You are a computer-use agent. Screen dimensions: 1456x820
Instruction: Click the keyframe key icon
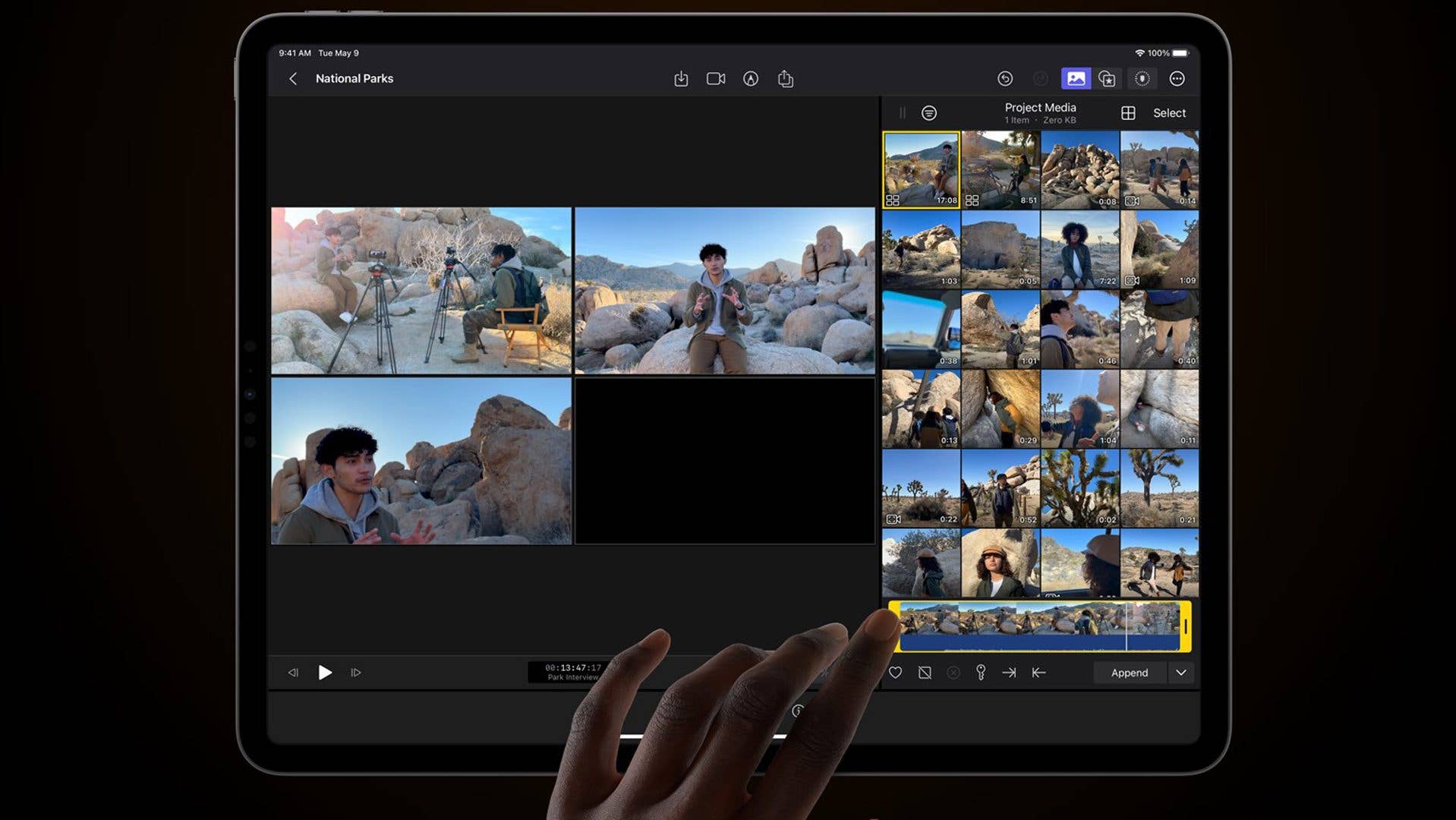[x=981, y=672]
